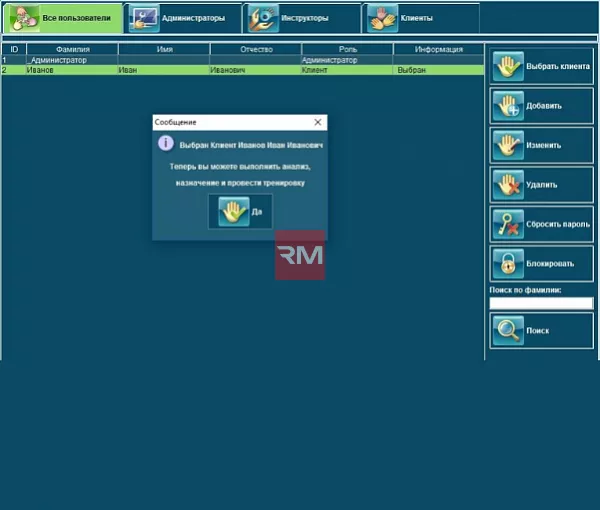
Task: Select the _Администратор surname cell
Action: pos(72,60)
